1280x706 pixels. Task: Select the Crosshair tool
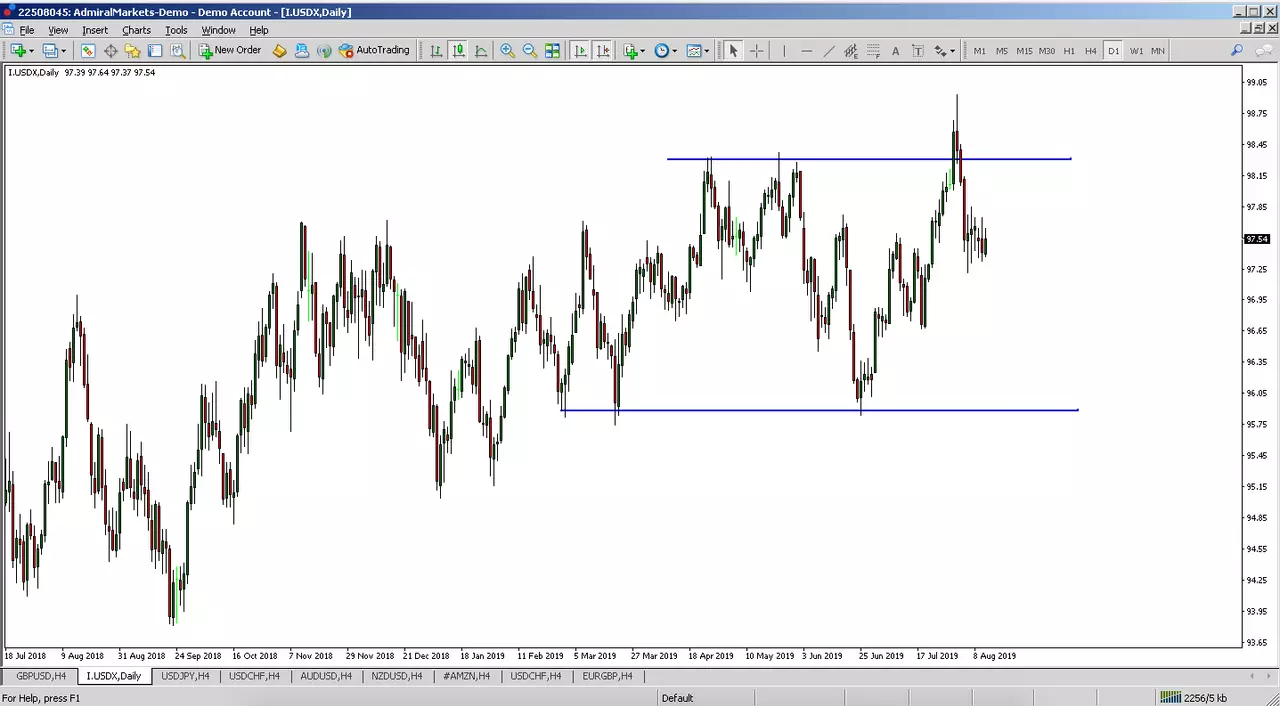point(757,51)
